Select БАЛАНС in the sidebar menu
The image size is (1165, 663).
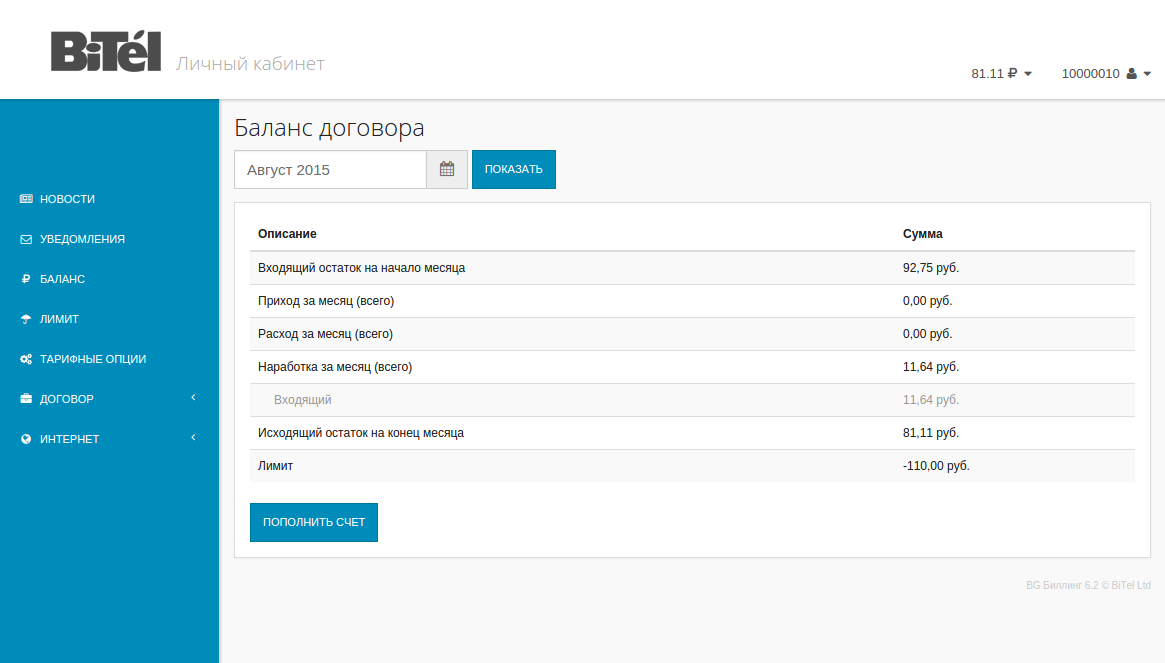pos(62,279)
